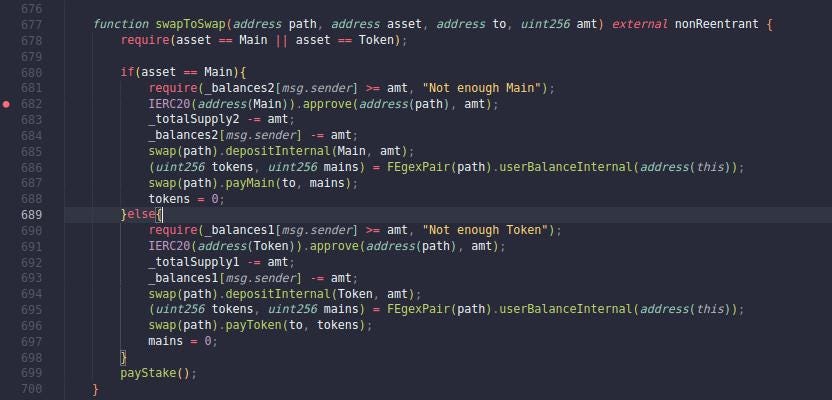Click FEgexPair(path) on line 686
The image size is (832, 400).
pos(436,167)
